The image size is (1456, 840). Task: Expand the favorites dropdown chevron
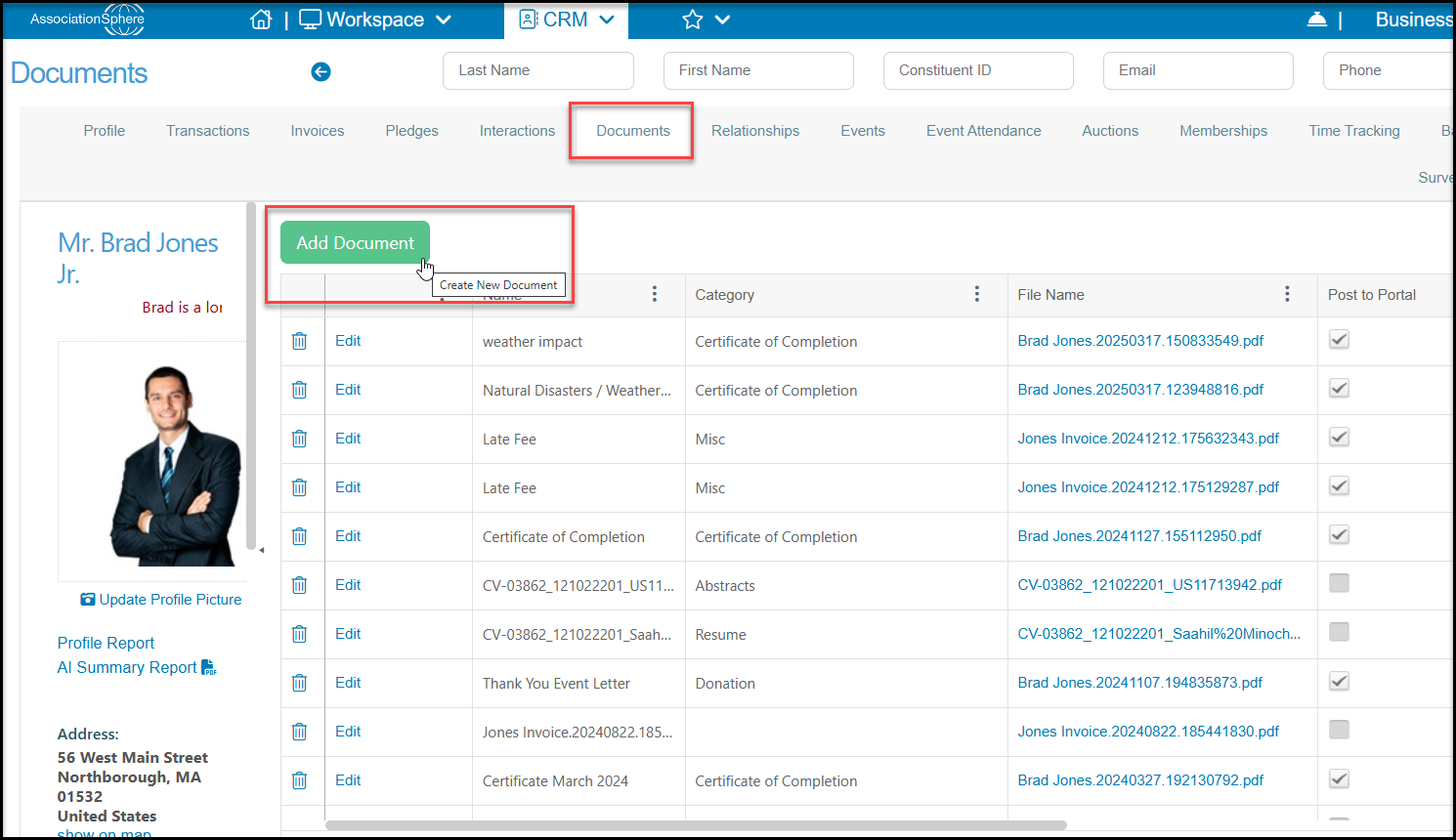point(723,20)
